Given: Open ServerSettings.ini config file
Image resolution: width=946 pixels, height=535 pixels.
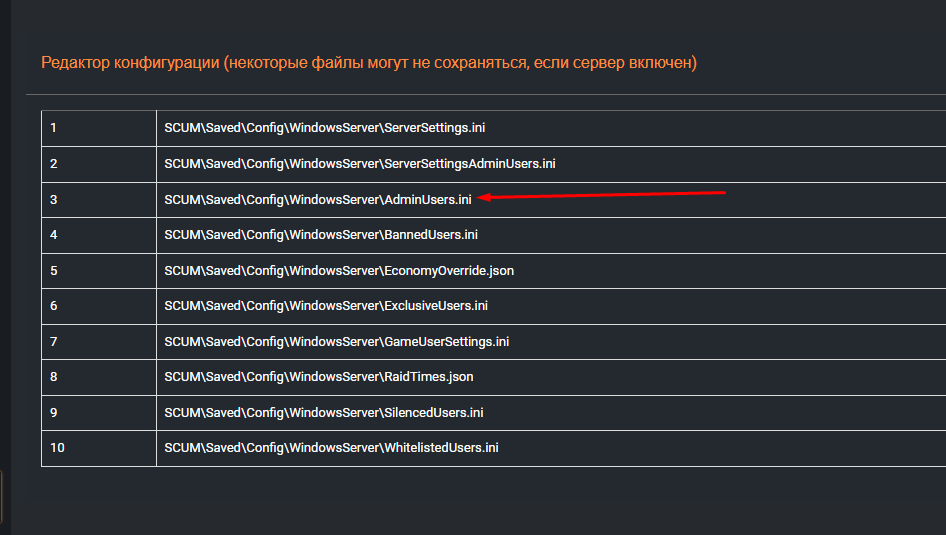Looking at the screenshot, I should 324,128.
